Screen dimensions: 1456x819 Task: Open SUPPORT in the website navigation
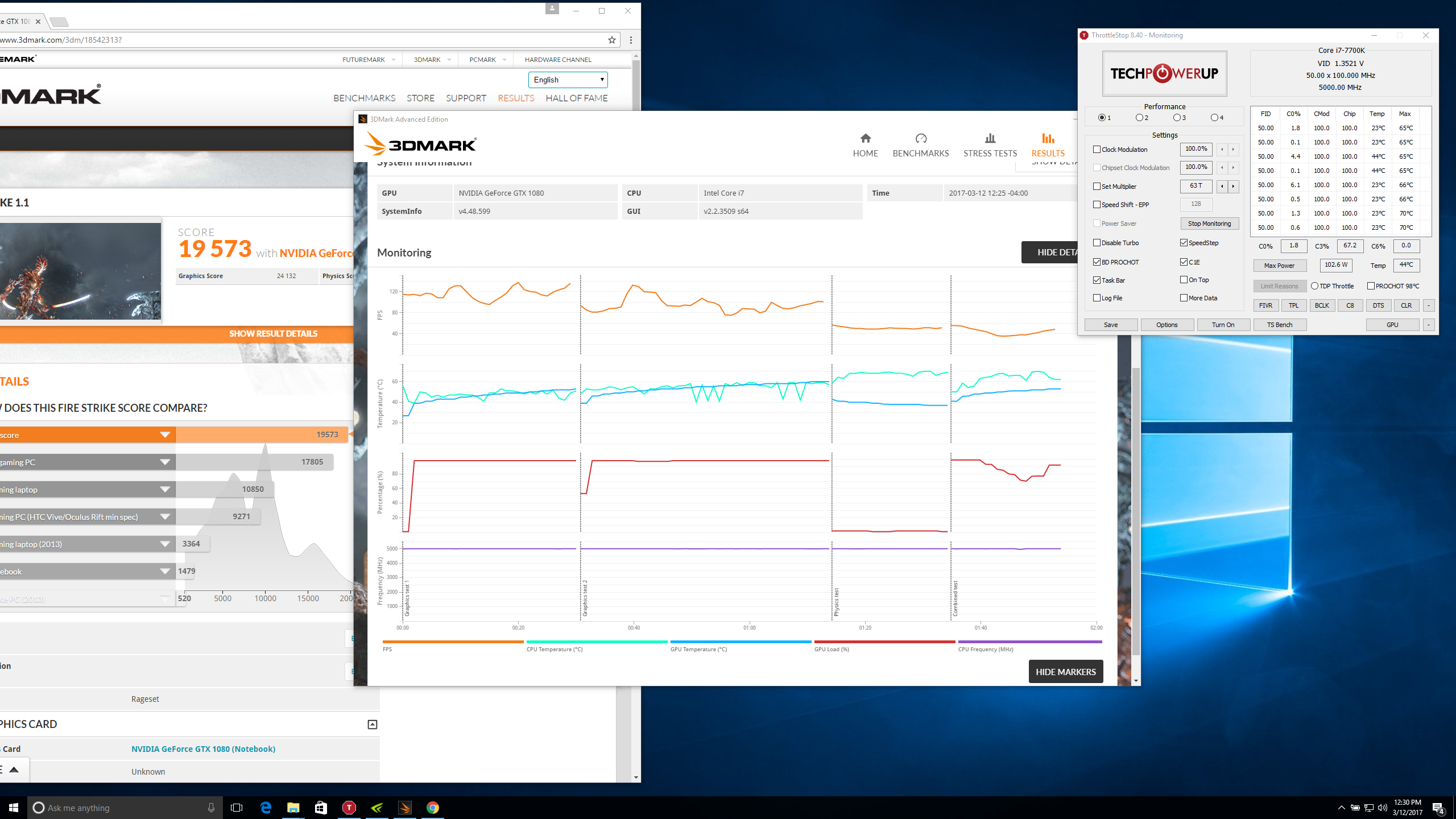pyautogui.click(x=466, y=98)
